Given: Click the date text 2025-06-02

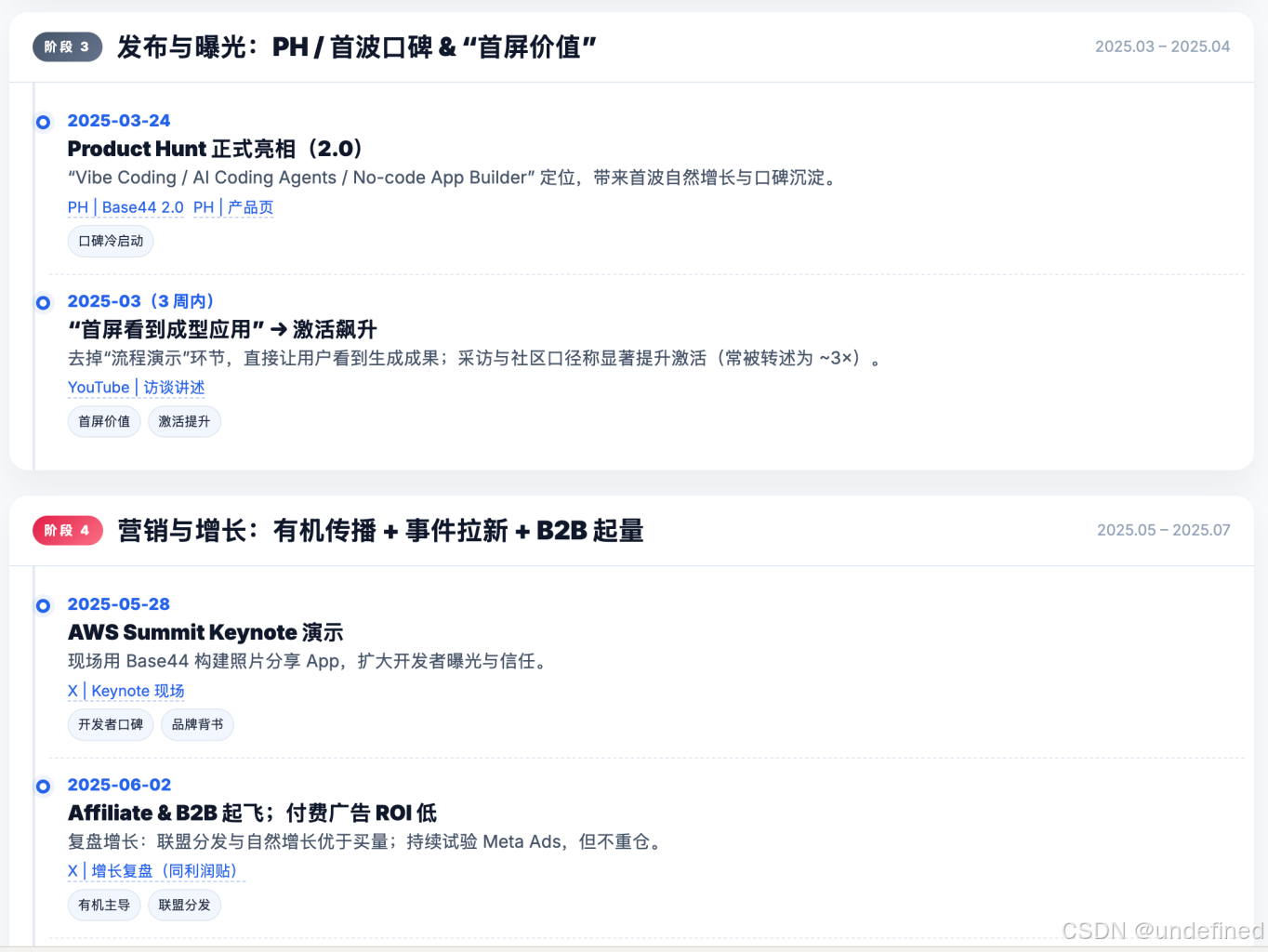Looking at the screenshot, I should pos(119,785).
